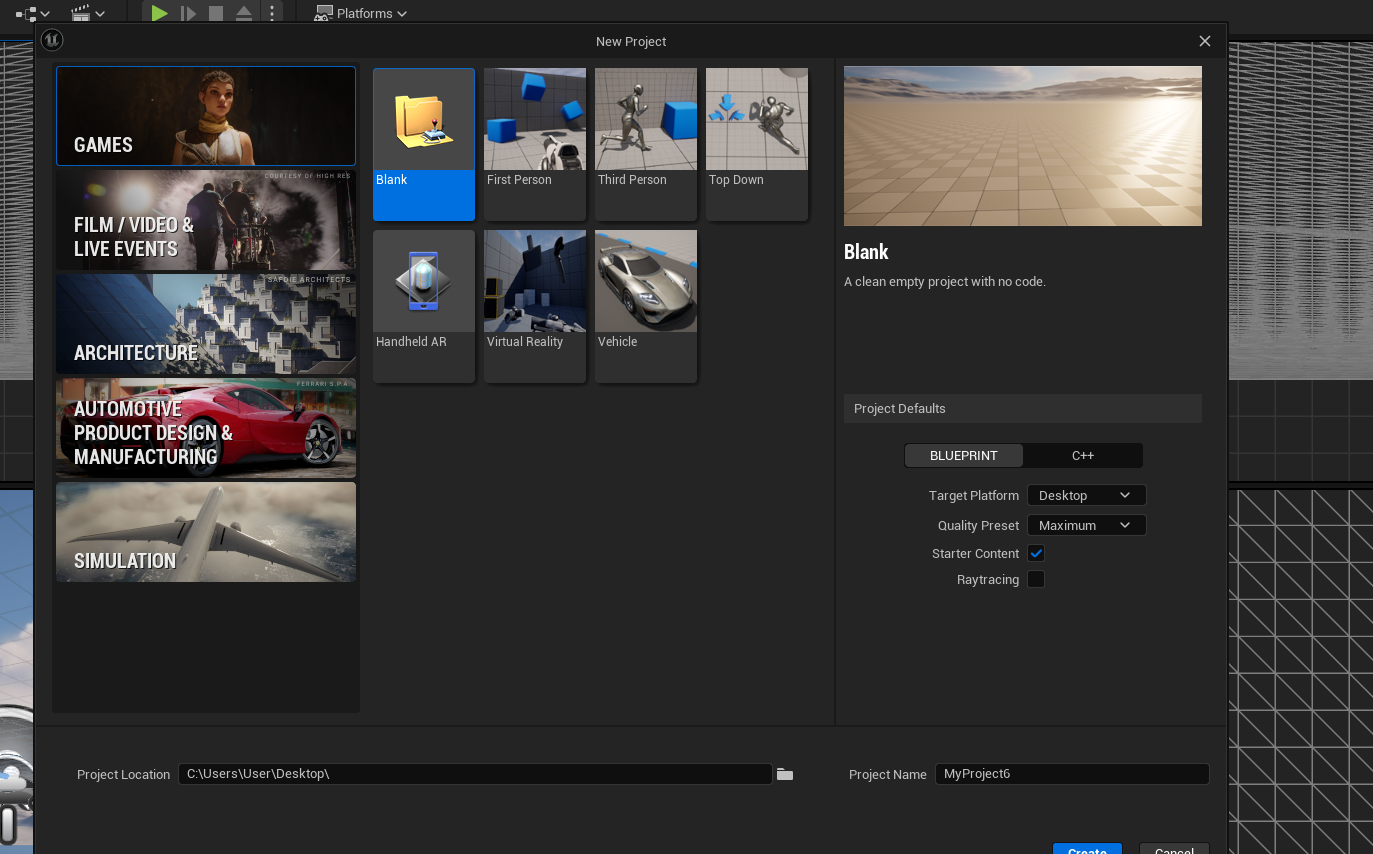Click the Stop square icon in editor toolbar

(x=216, y=13)
